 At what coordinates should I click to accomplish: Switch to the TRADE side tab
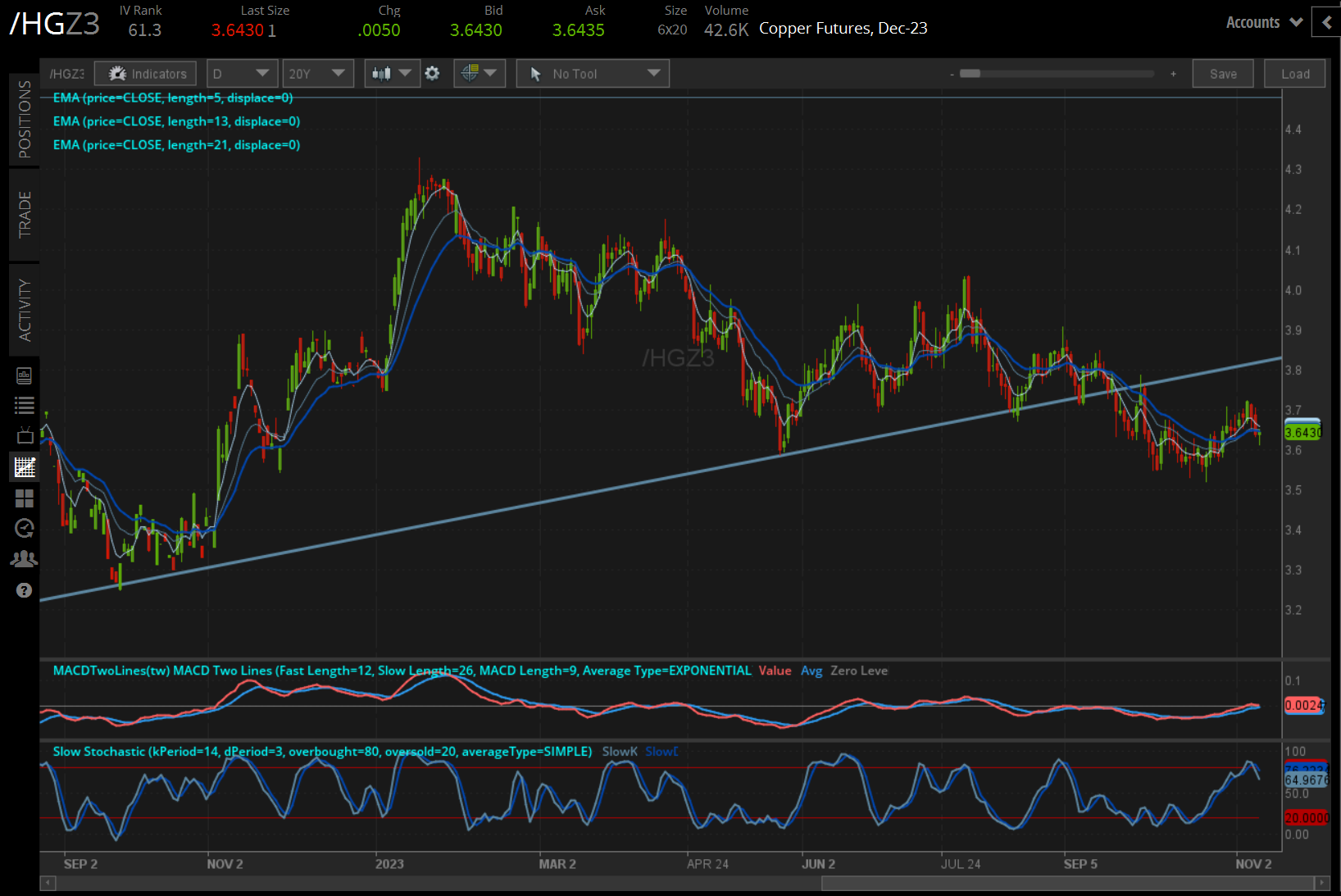point(25,215)
